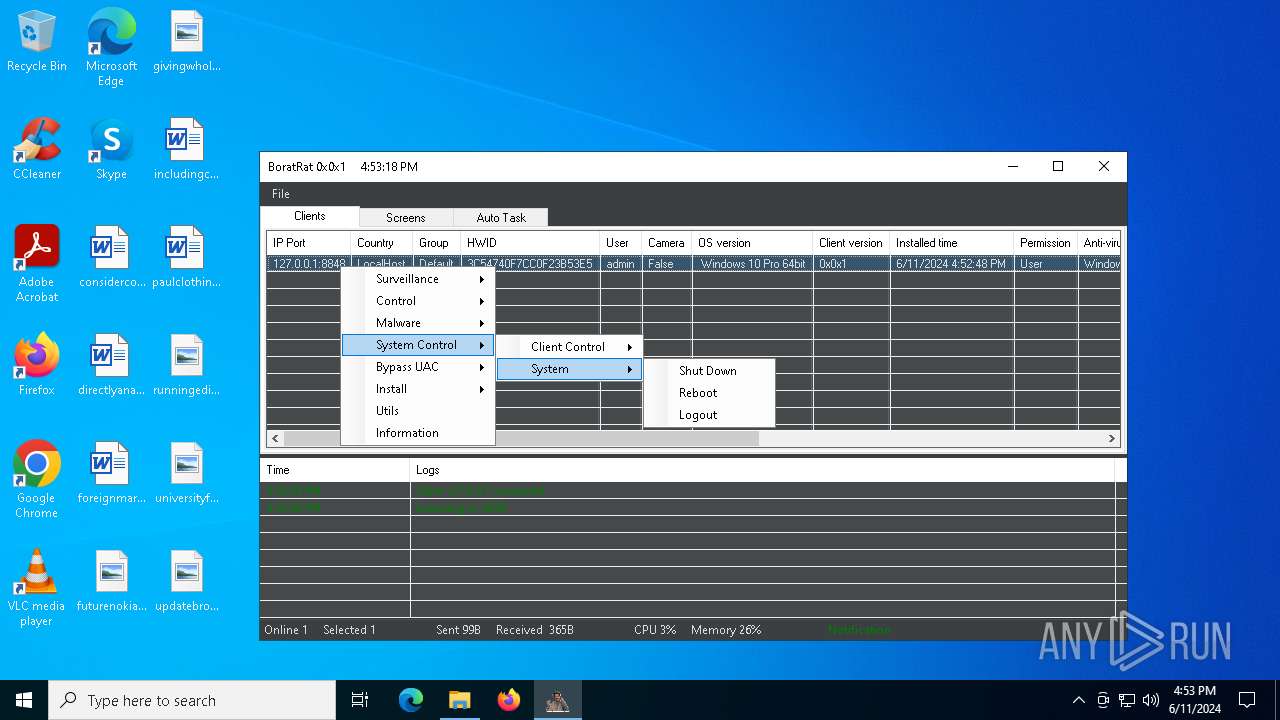Open File Explorer from the taskbar
The image size is (1280, 720).
(x=459, y=700)
